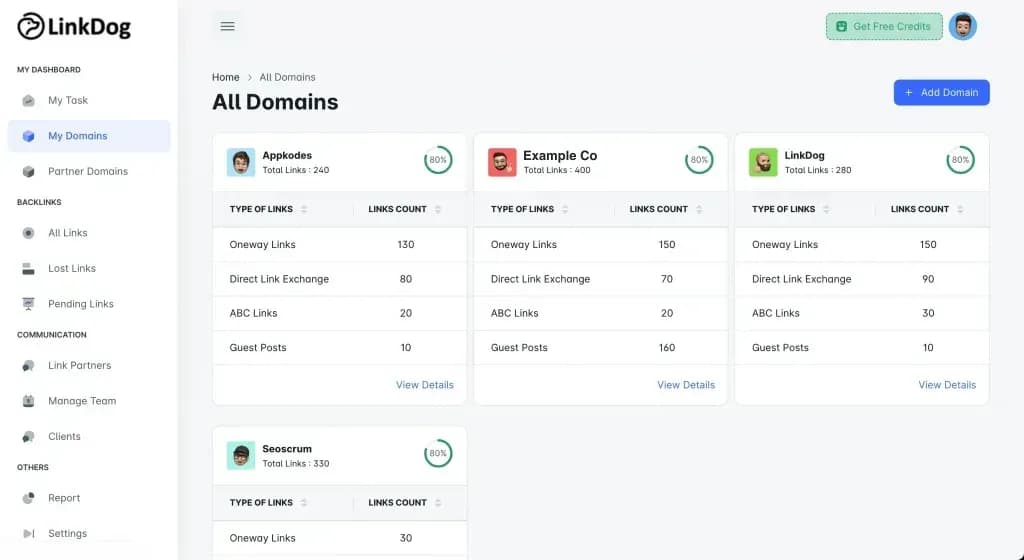
Task: Click Appkodes ABC Links row
Action: point(340,313)
